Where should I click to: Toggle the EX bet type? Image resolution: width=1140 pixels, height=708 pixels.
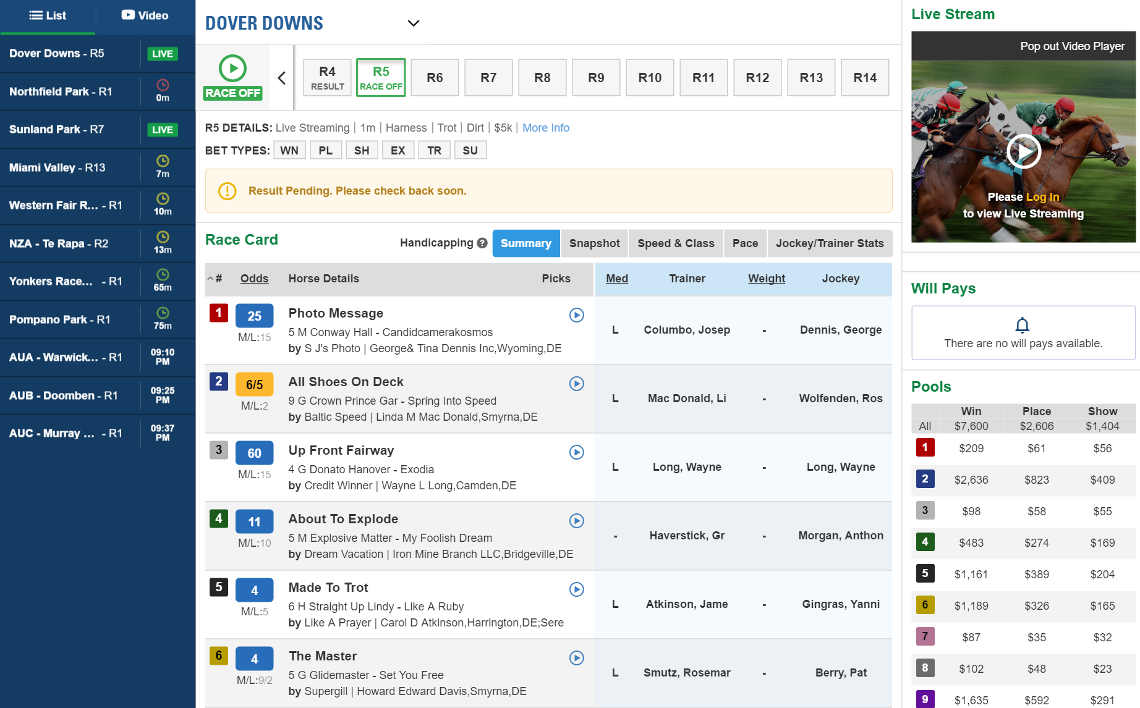coord(398,150)
